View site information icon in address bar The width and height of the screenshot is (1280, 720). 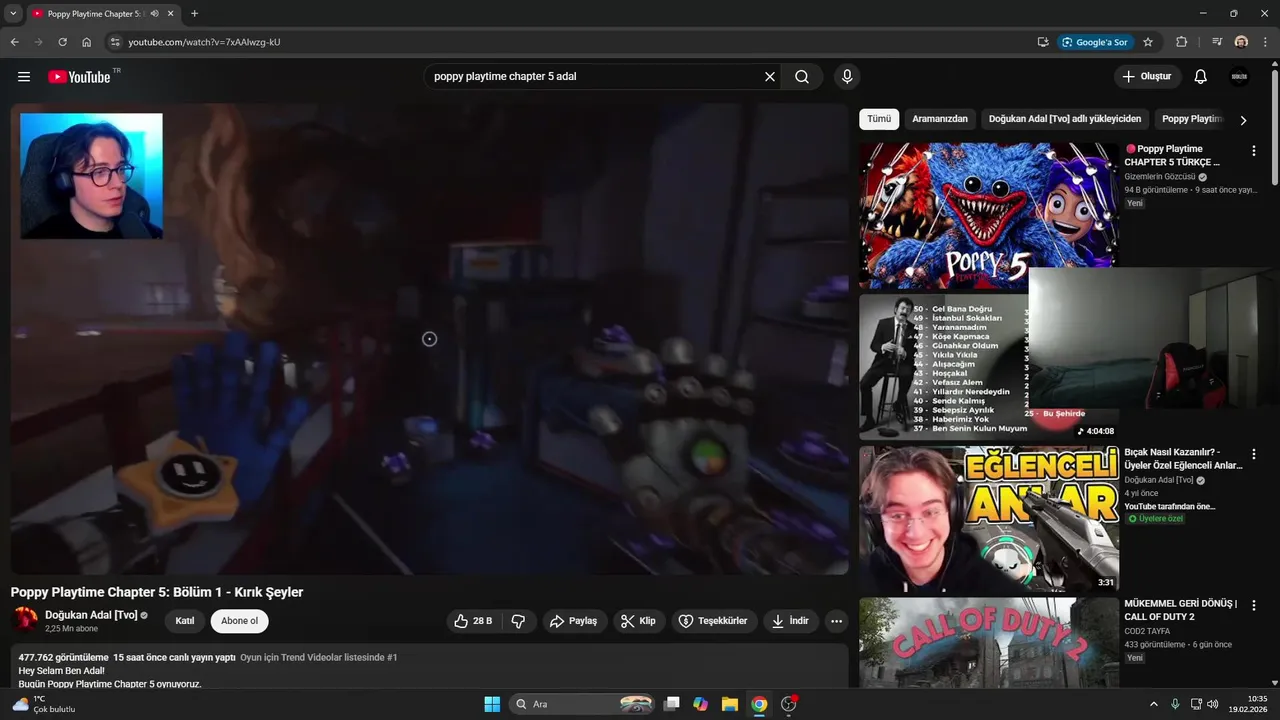click(x=114, y=42)
